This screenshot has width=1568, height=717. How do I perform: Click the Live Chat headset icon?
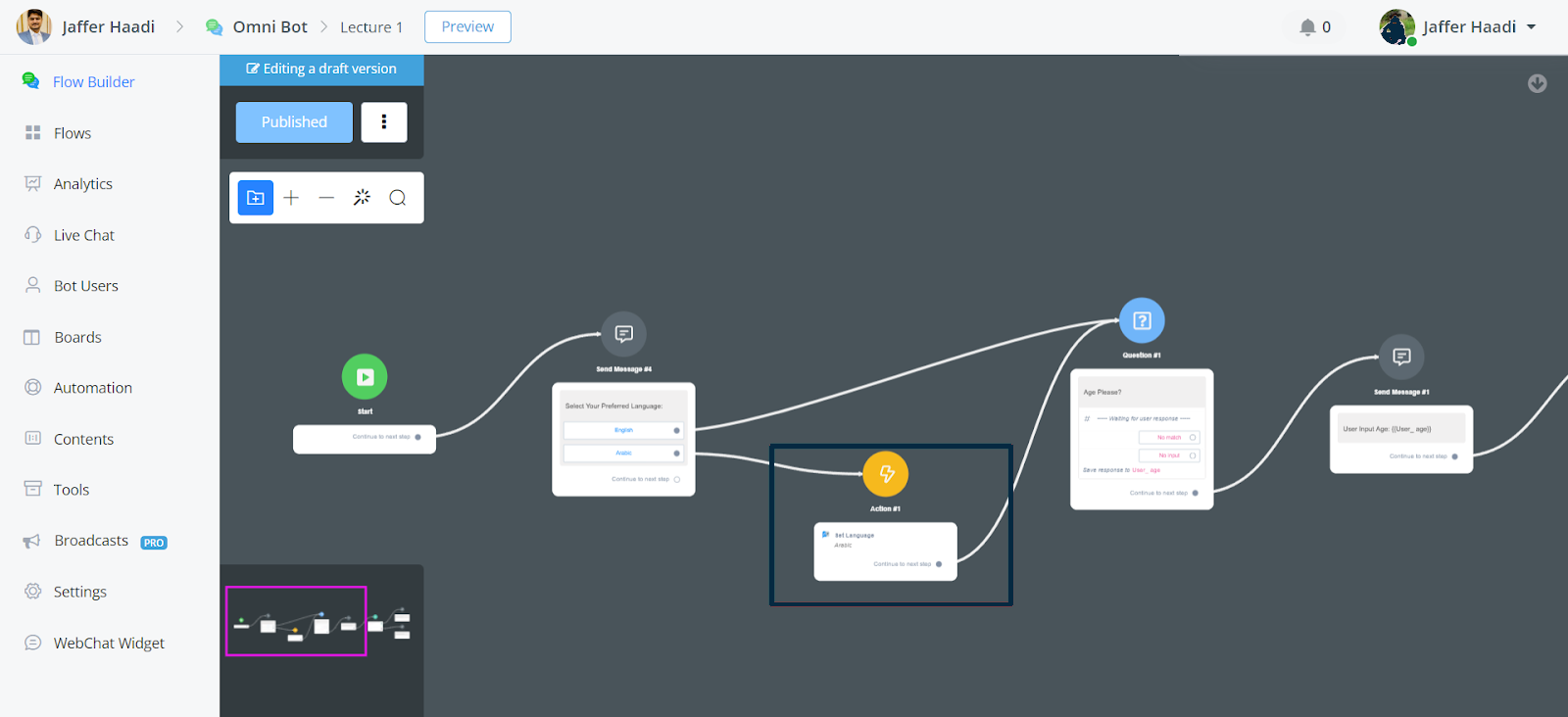pos(32,234)
